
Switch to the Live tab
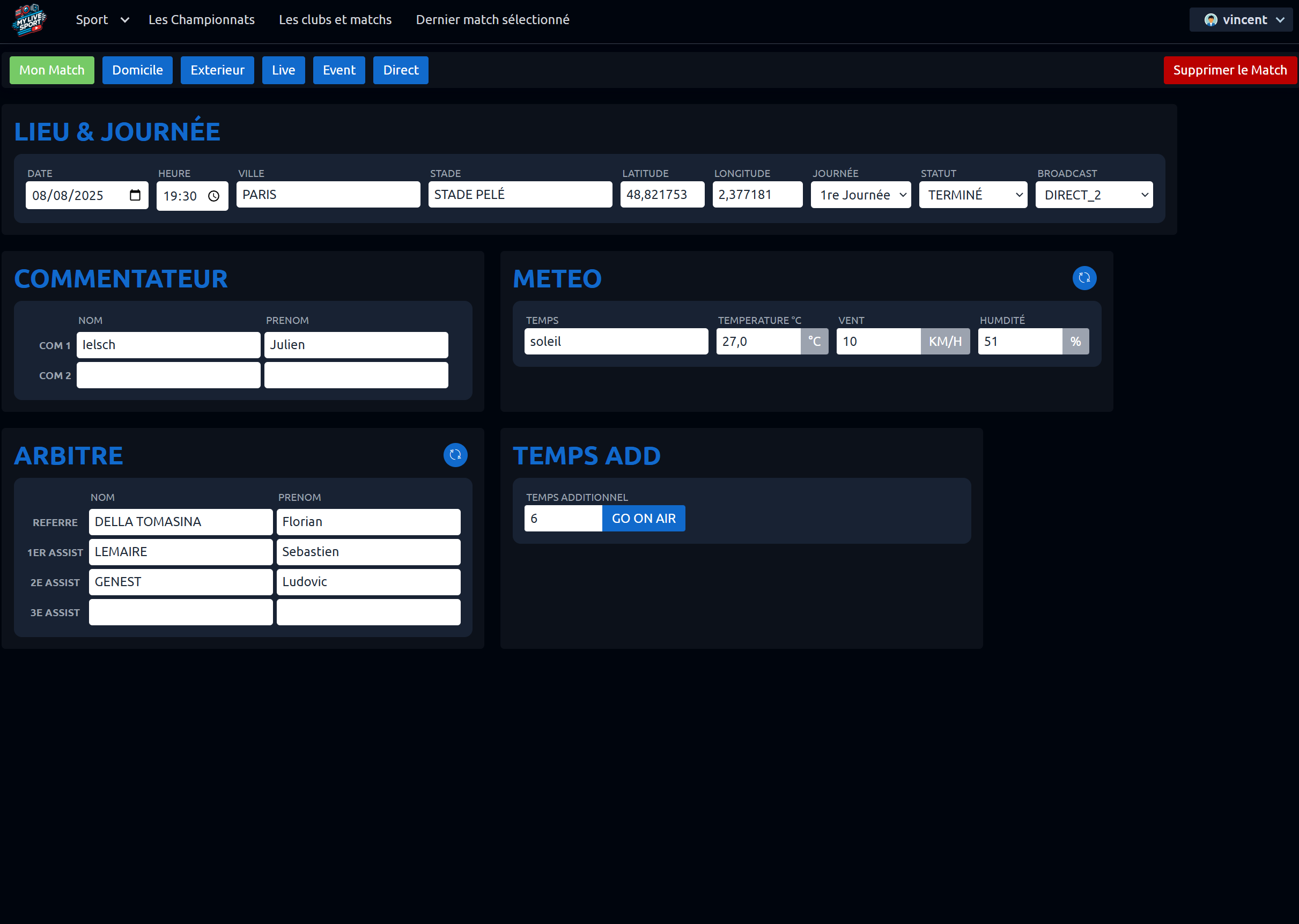[283, 70]
